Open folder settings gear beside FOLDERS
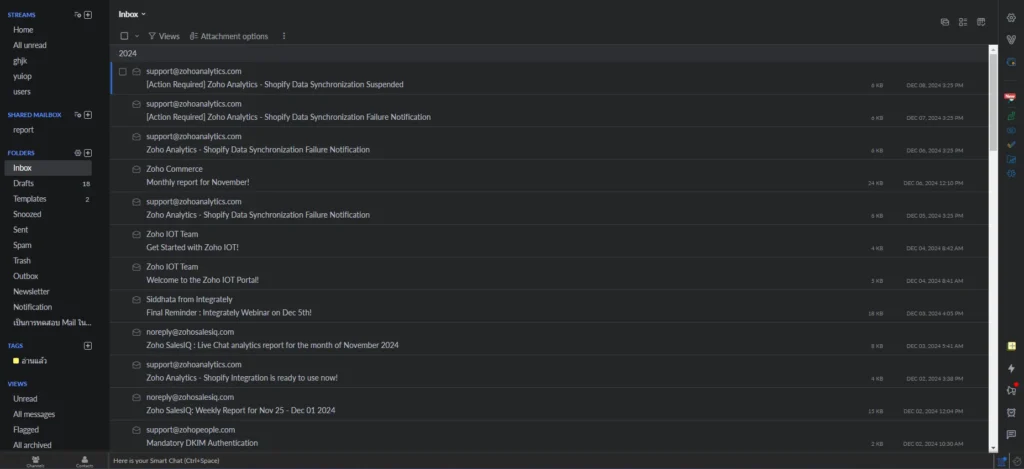This screenshot has width=1024, height=469. [x=78, y=153]
